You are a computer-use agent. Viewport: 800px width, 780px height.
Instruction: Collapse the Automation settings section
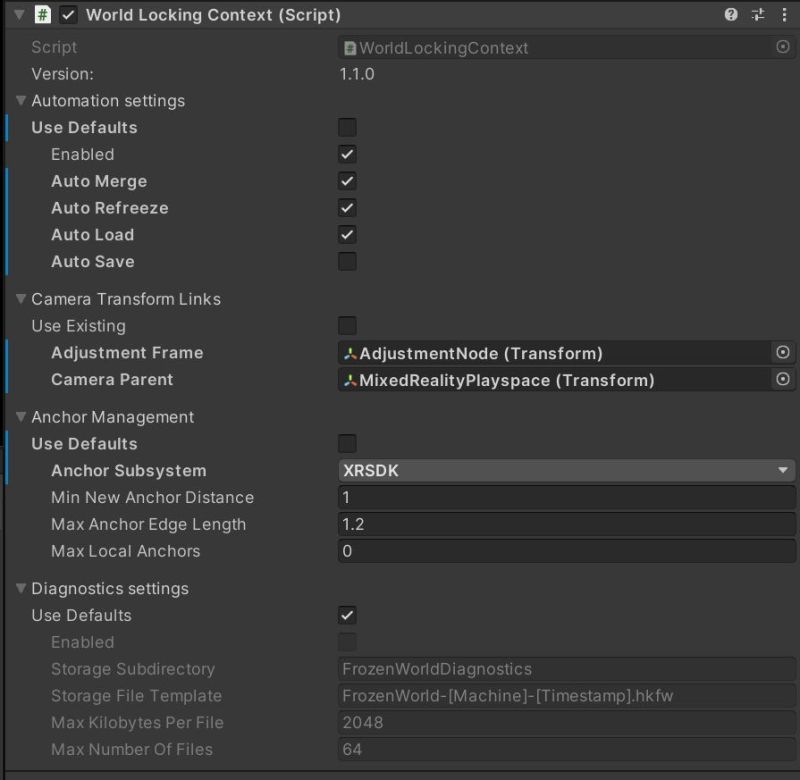pos(22,101)
